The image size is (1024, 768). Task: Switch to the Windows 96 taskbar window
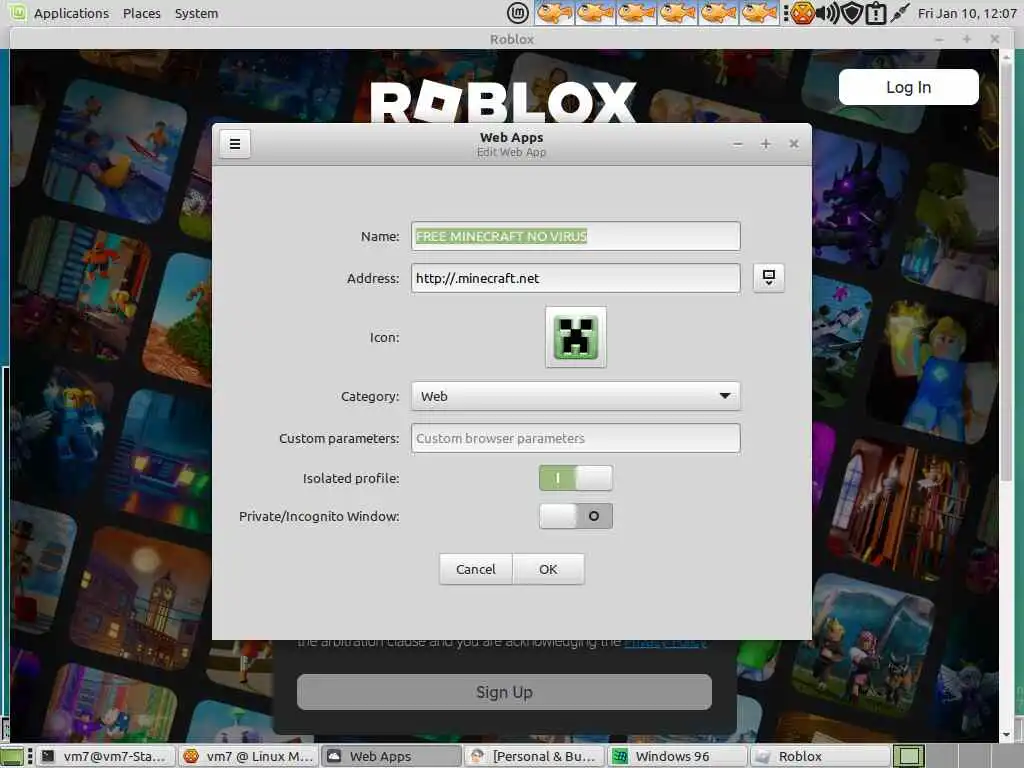point(677,756)
